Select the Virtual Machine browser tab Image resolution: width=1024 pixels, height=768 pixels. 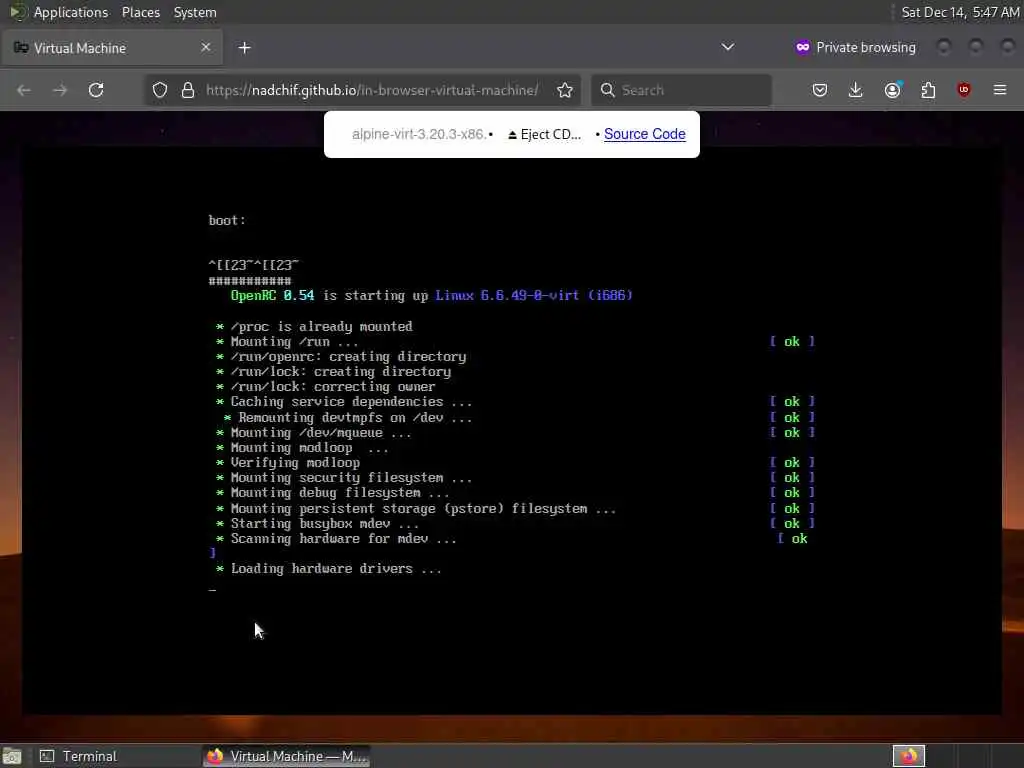point(112,48)
